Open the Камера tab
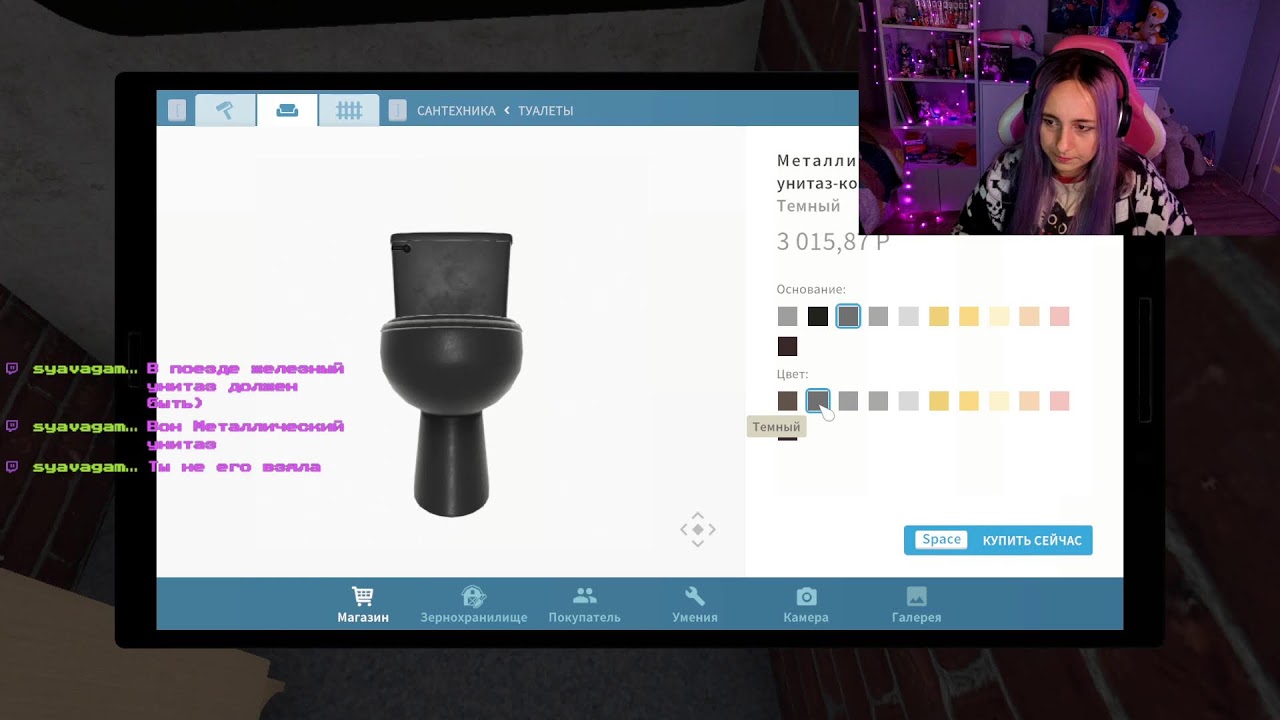This screenshot has height=720, width=1280. point(806,605)
